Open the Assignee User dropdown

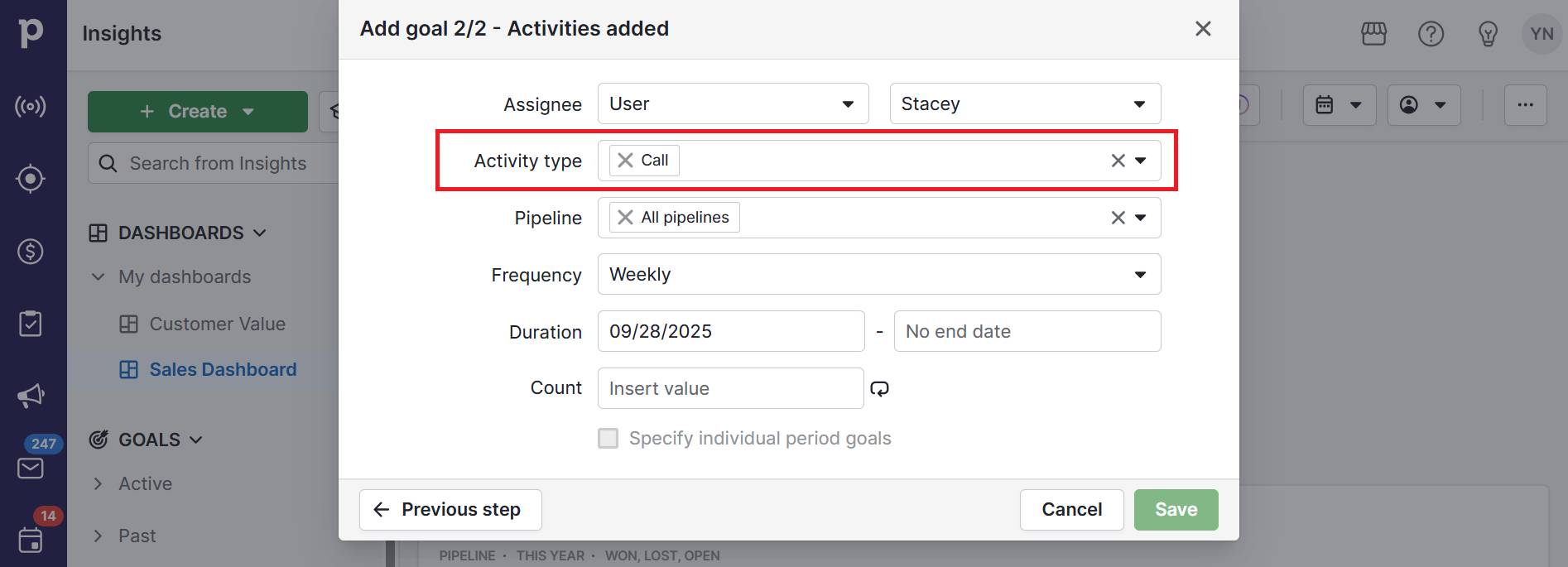[732, 103]
